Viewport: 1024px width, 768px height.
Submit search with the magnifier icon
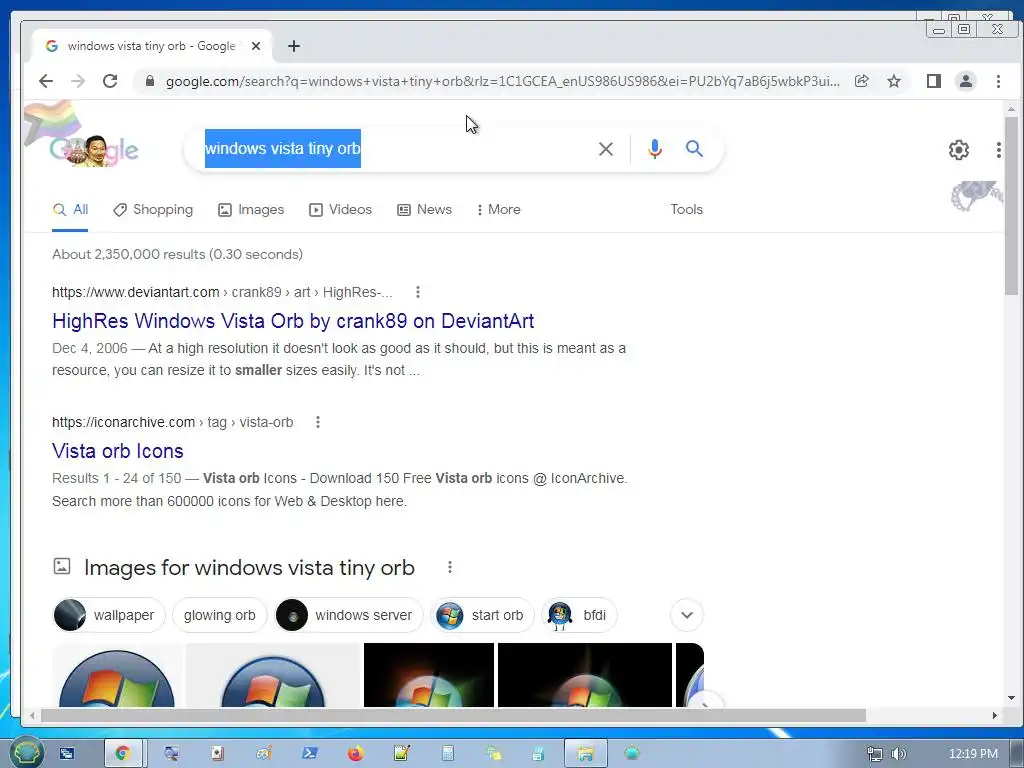pyautogui.click(x=694, y=149)
